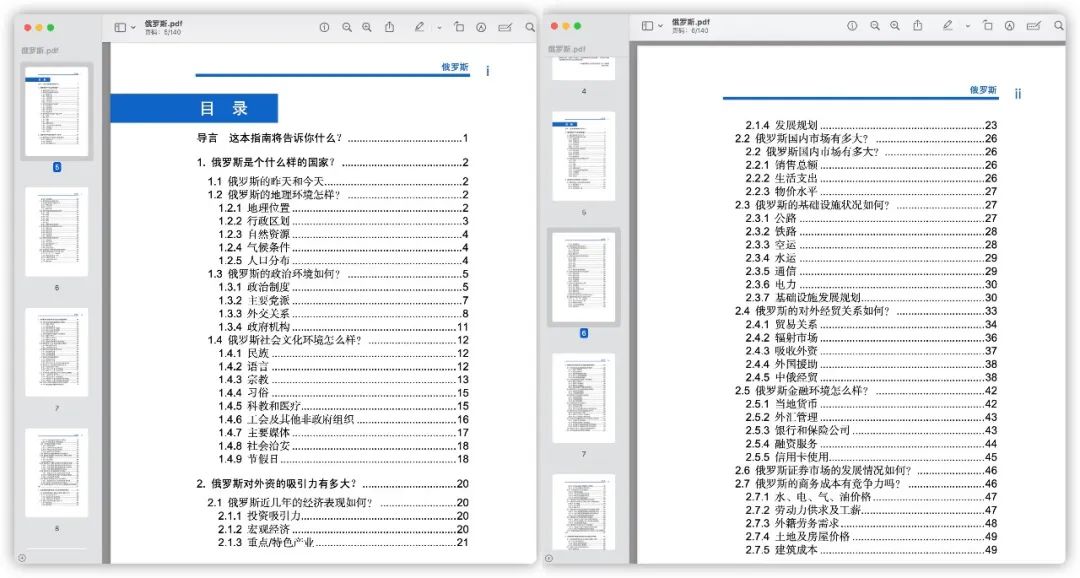Viewport: 1080px width, 578px height.
Task: Click the 2.4.2 辐射市场 line
Action: pyautogui.click(x=871, y=338)
